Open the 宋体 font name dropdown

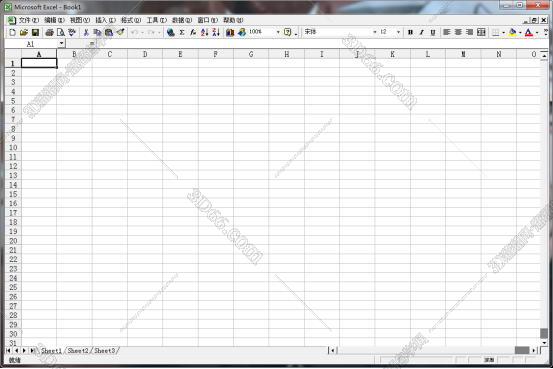[x=375, y=32]
